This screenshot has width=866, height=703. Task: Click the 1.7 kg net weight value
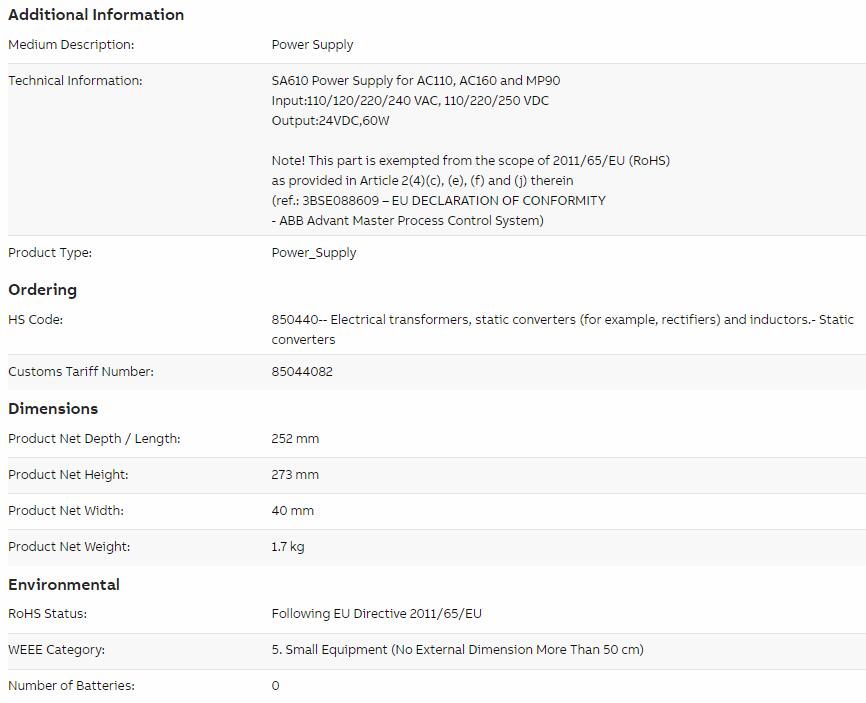coord(288,546)
